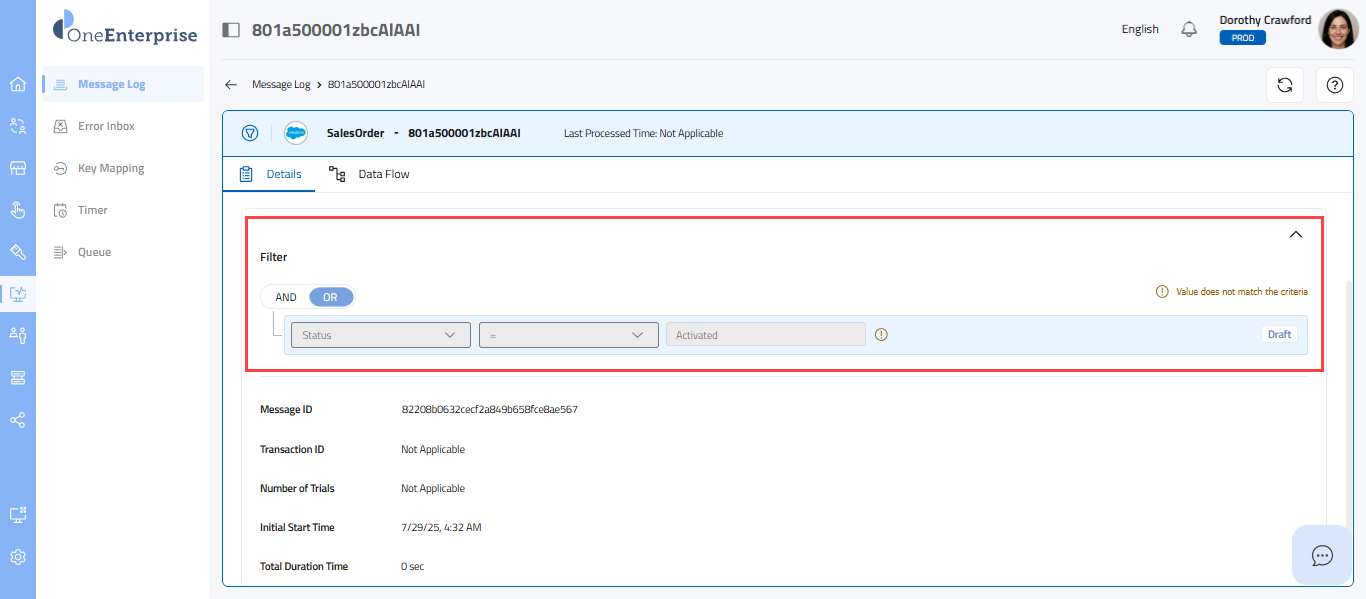Select the AND filter operator
This screenshot has height=599, width=1366.
coord(286,297)
